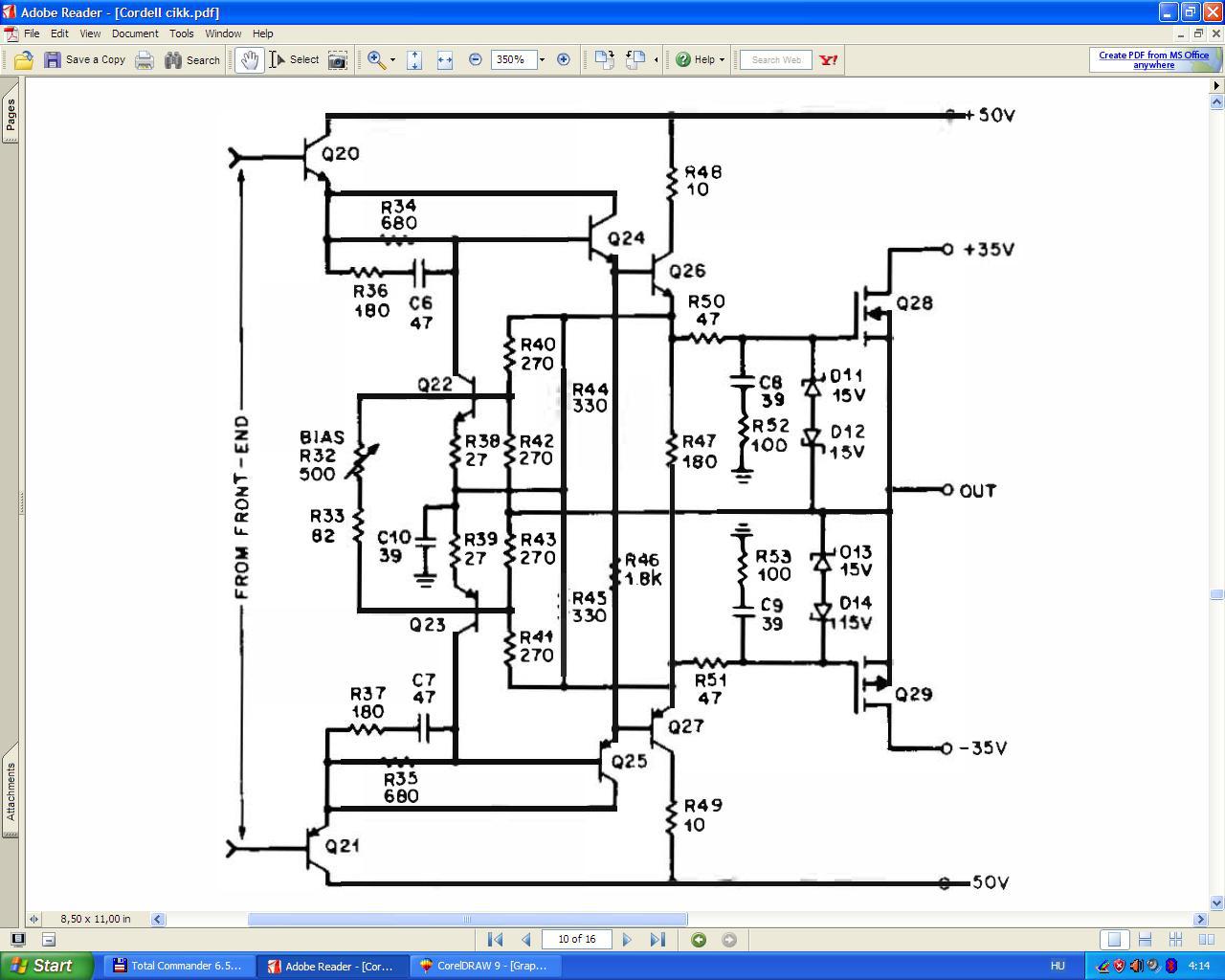The image size is (1225, 980).
Task: Go to the next page
Action: pos(627,940)
